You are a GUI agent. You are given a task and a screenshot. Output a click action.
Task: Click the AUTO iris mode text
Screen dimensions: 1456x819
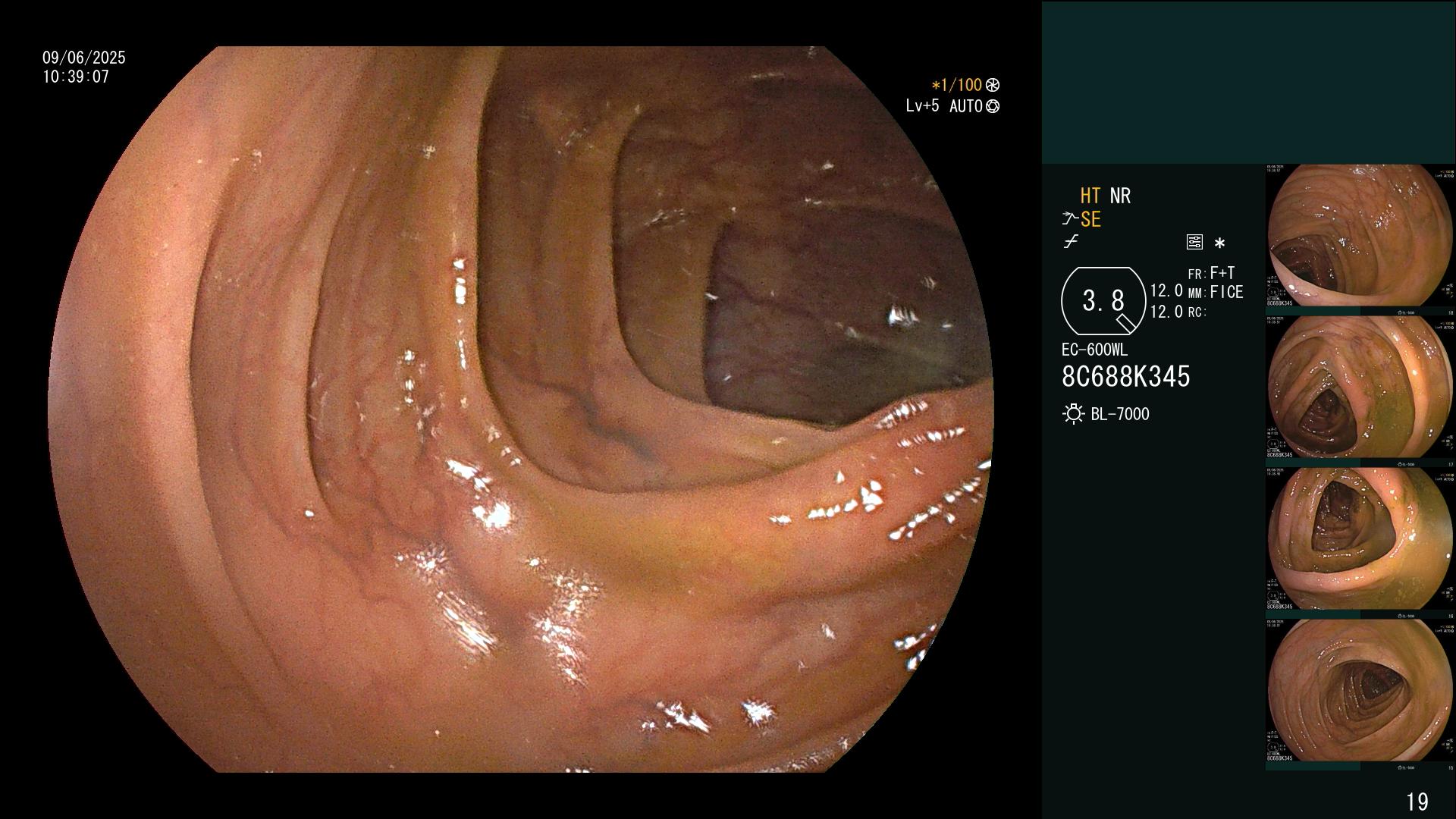tap(965, 106)
